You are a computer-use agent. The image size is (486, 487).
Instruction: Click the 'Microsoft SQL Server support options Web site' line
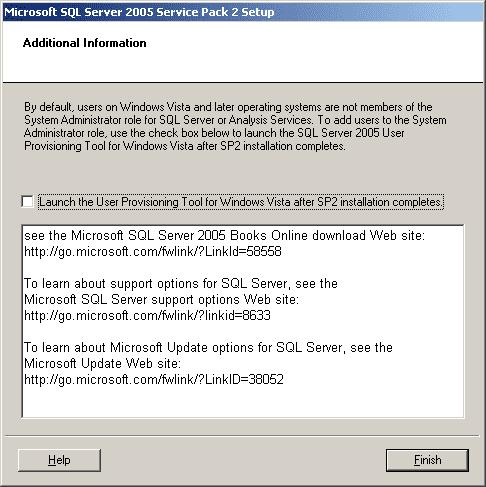(x=162, y=299)
